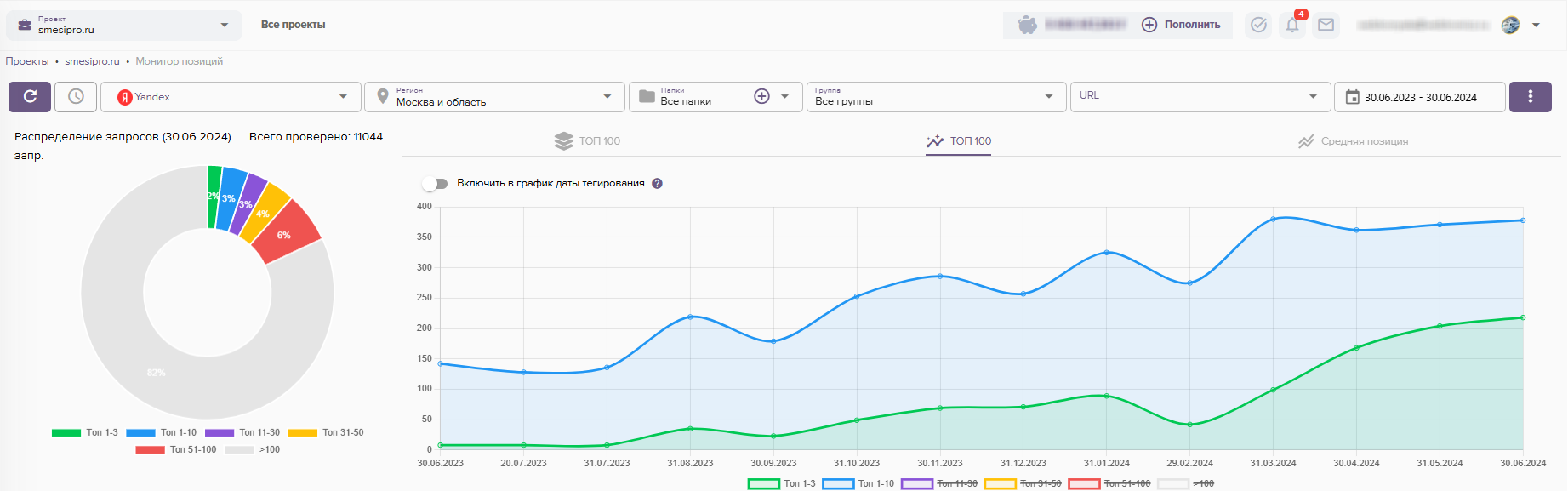
Task: Open the envelope messages icon
Action: [x=1326, y=25]
